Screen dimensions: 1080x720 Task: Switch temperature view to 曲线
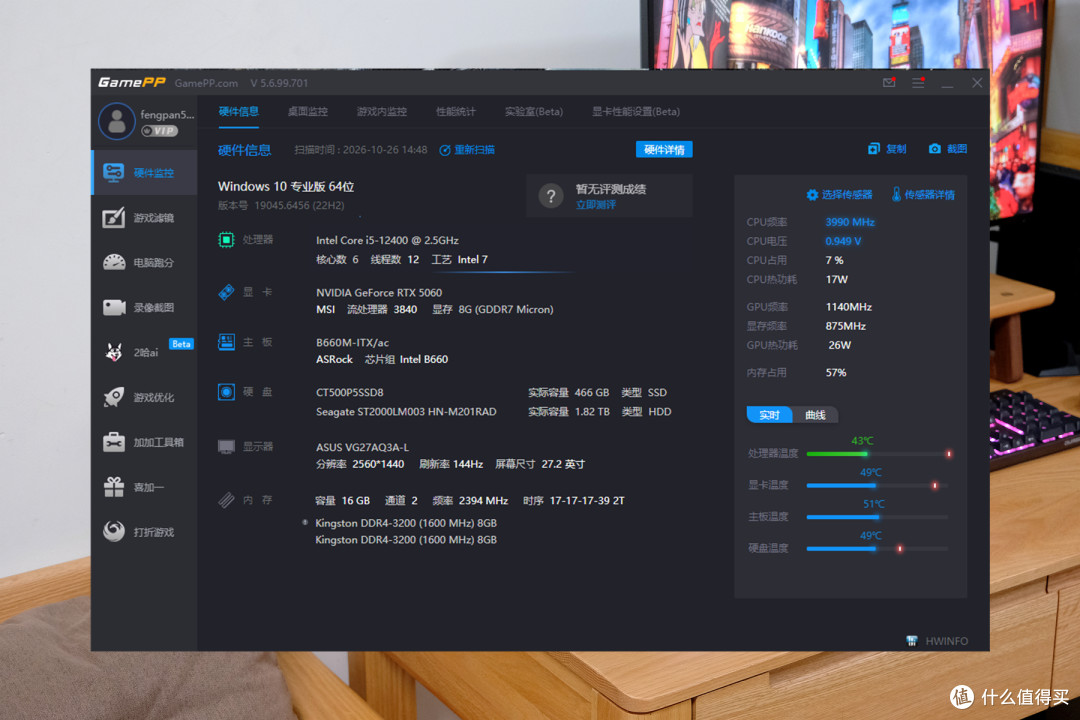click(815, 415)
